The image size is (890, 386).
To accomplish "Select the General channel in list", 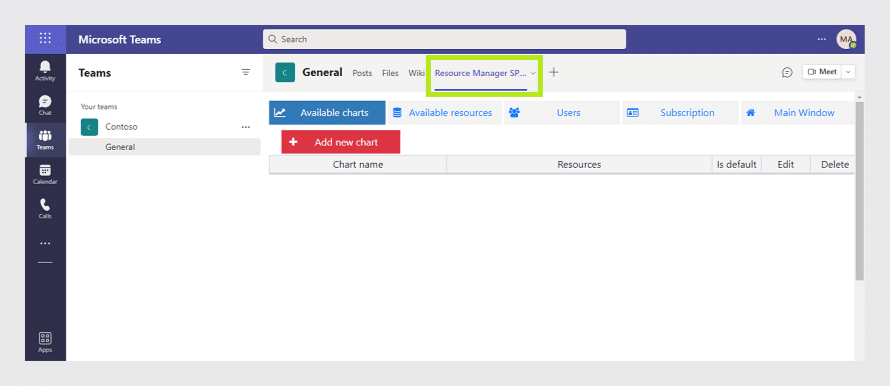I will [165, 147].
